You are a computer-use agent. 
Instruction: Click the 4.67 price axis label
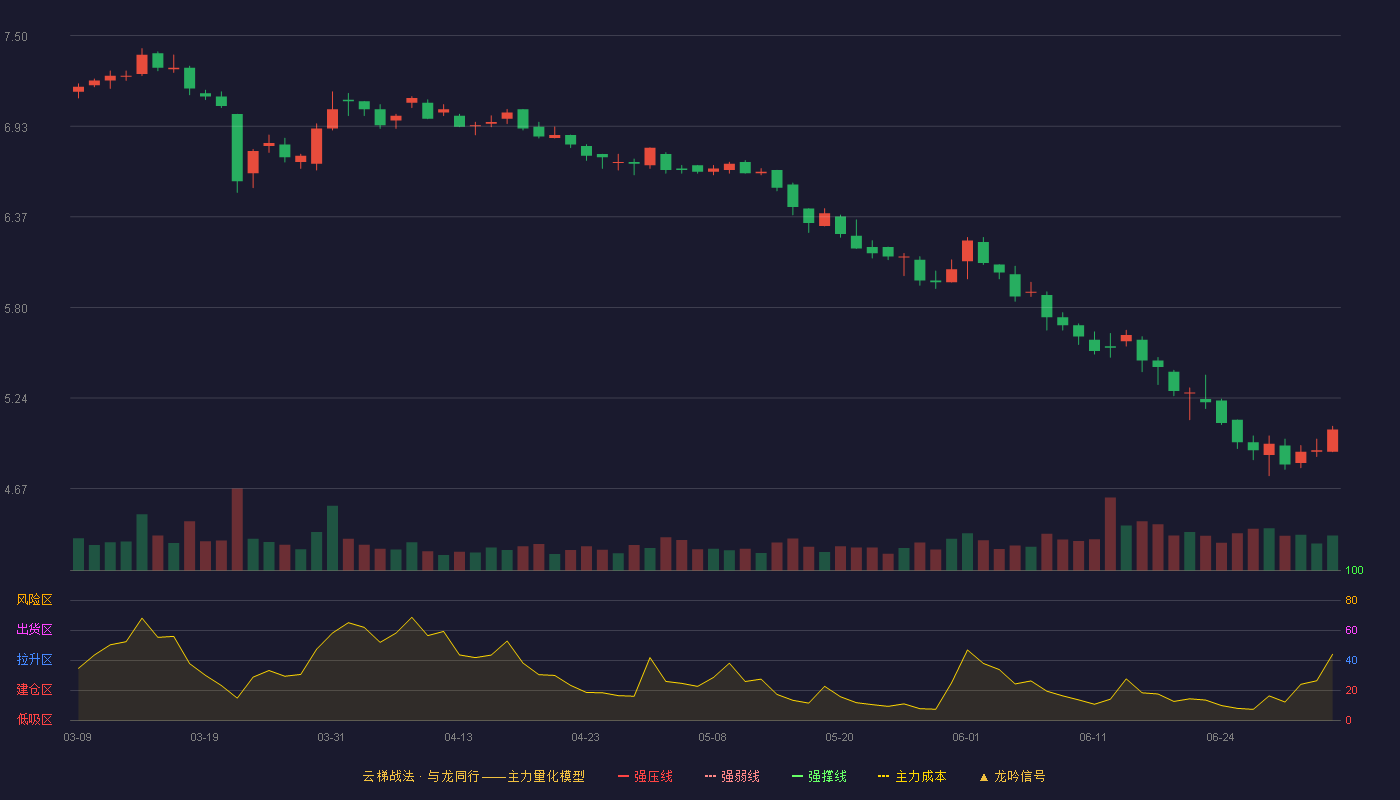coord(16,490)
